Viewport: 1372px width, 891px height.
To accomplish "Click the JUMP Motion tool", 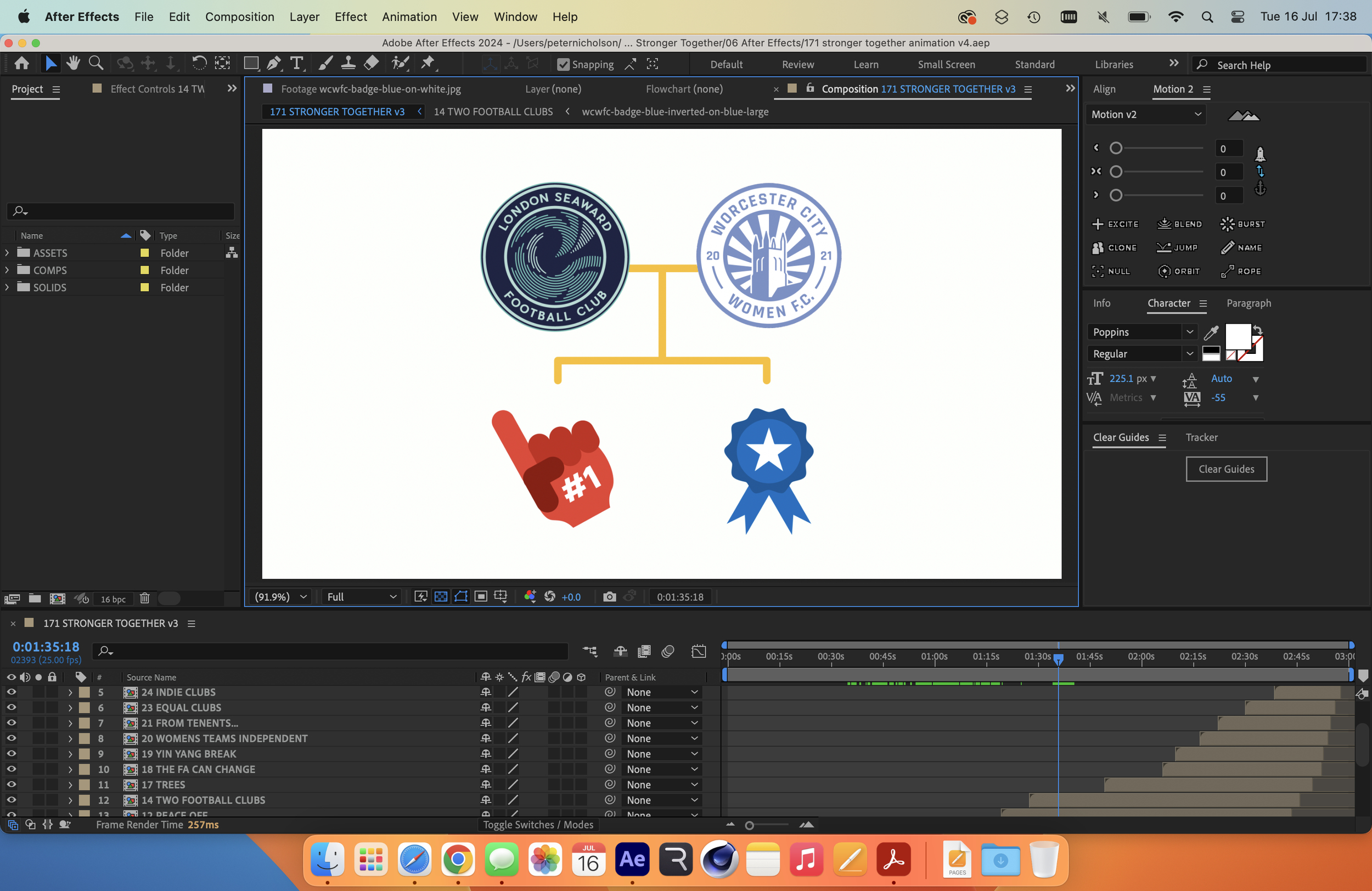I will (1177, 248).
